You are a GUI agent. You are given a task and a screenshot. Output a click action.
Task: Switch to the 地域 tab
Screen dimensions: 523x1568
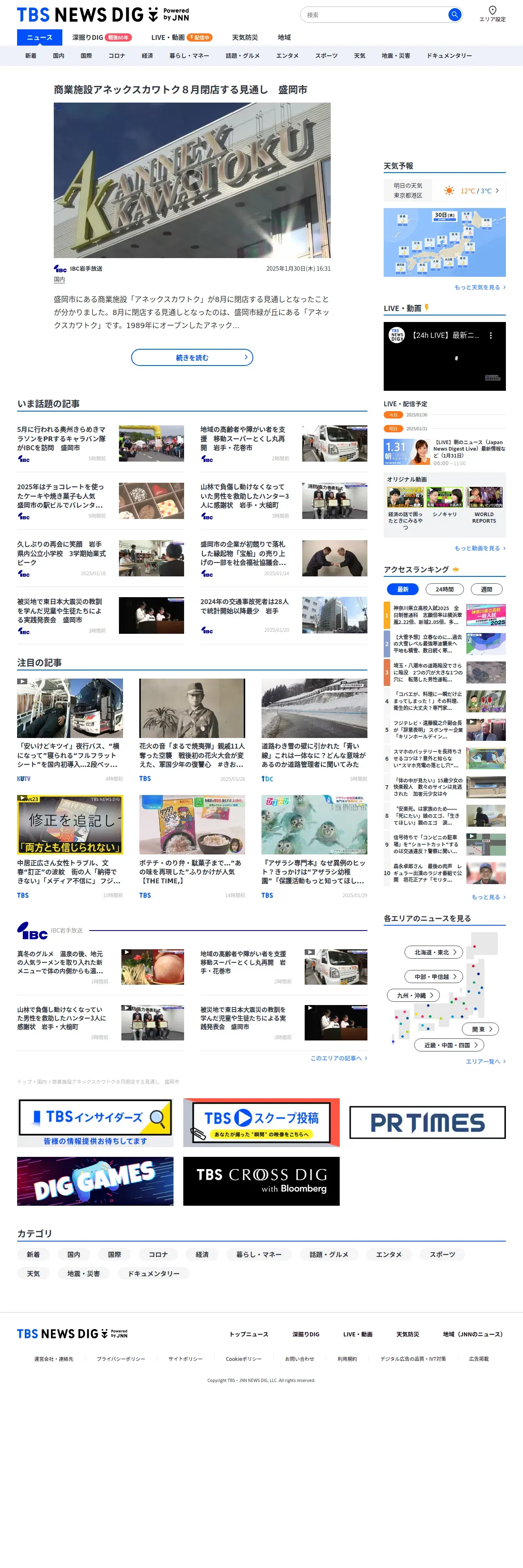[284, 37]
